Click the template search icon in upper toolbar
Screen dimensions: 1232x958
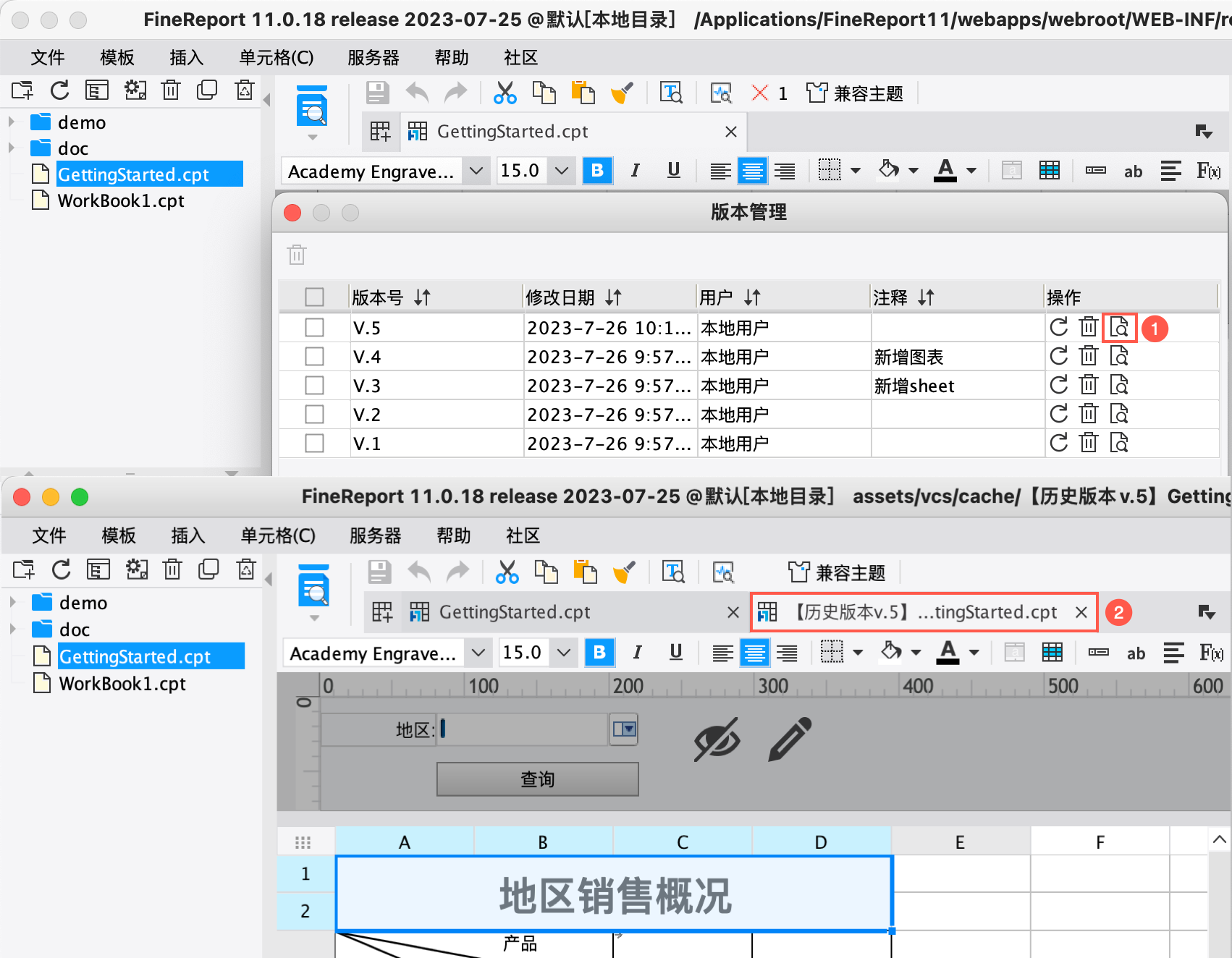671,93
